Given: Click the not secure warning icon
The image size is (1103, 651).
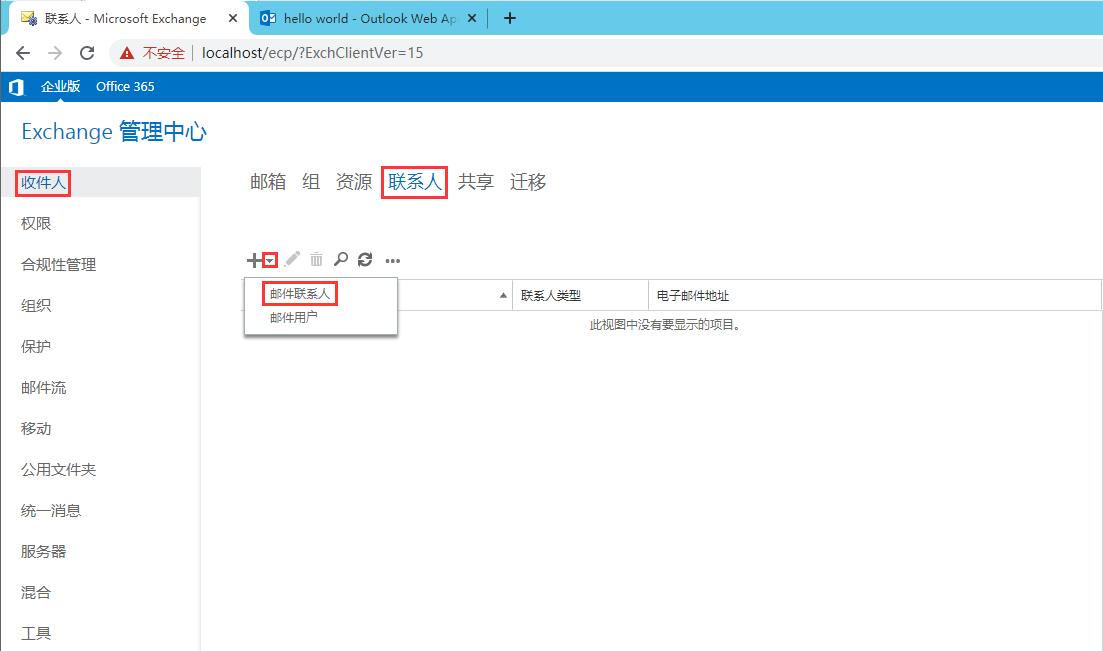Looking at the screenshot, I should point(127,53).
